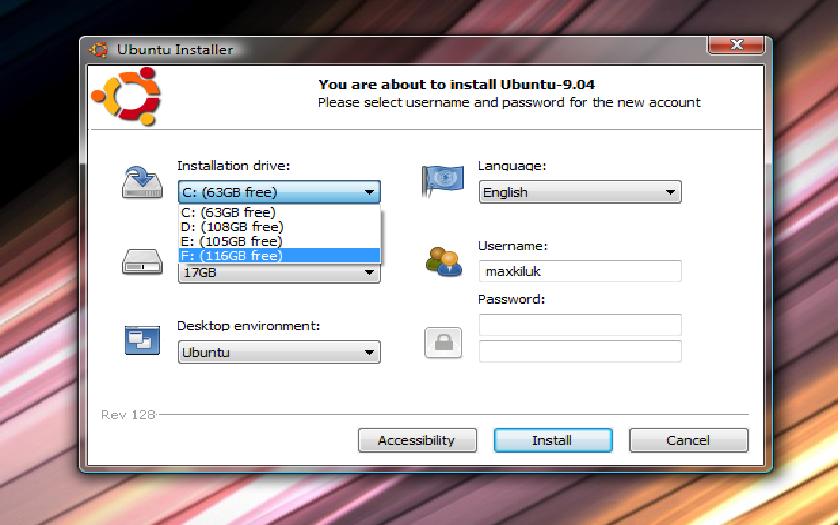Click the hard disk icon beside the 17GB size
This screenshot has width=840, height=525.
142,262
